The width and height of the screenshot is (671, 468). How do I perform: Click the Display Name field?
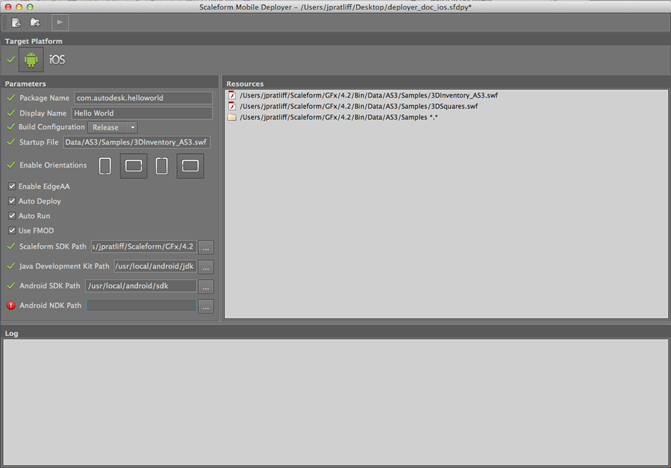(142, 113)
